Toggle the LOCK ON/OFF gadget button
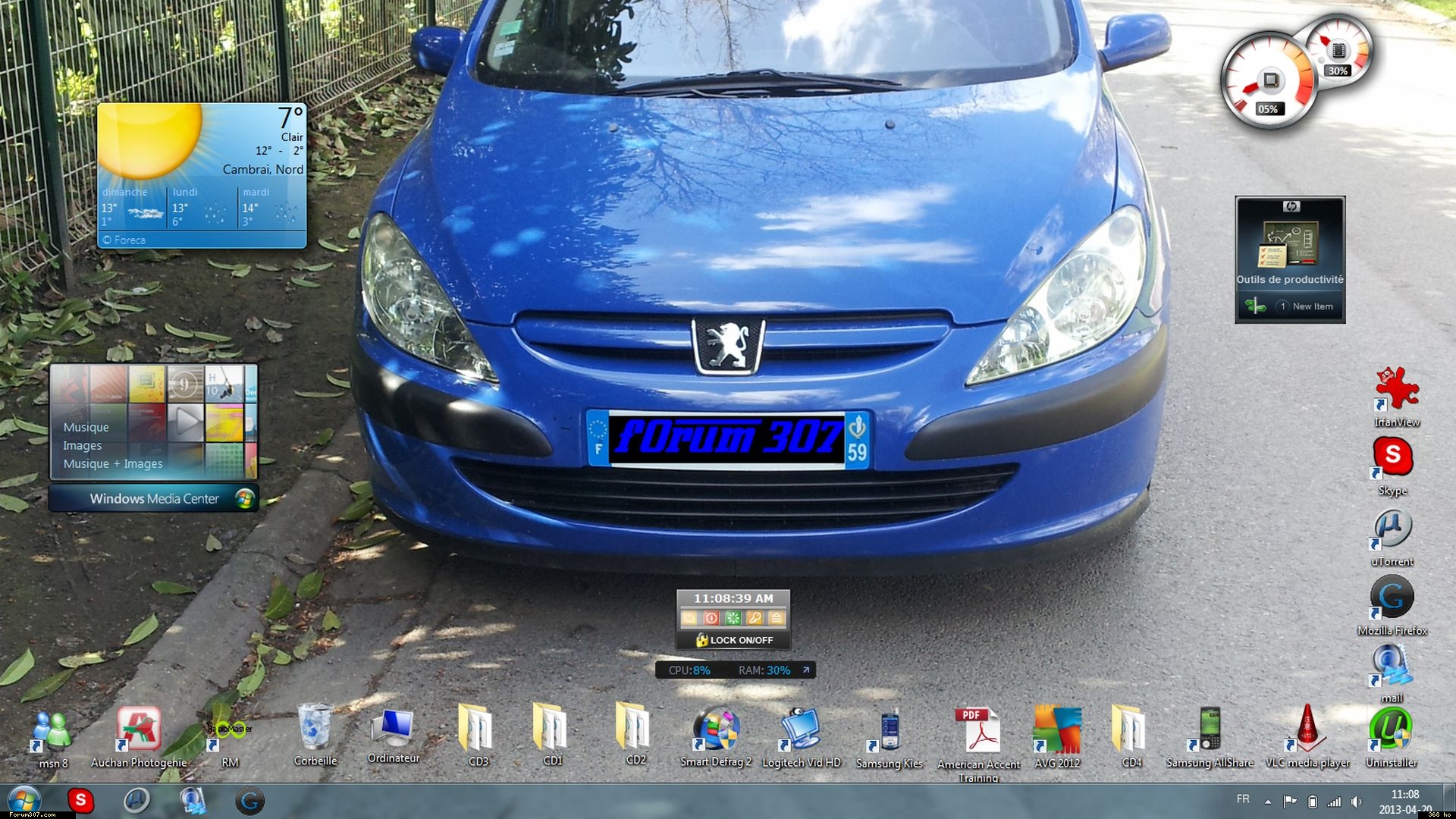The height and width of the screenshot is (819, 1456). tap(734, 640)
